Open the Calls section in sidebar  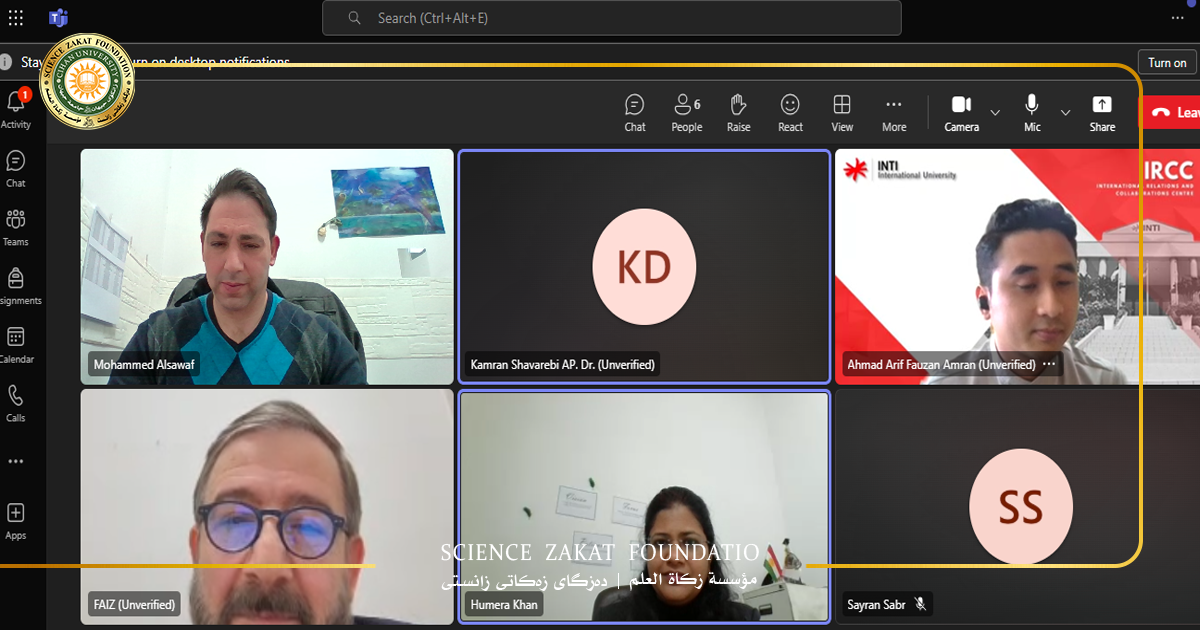pos(16,403)
